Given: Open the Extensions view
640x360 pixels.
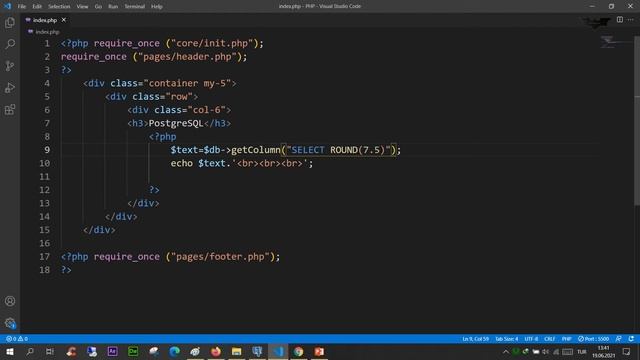Looking at the screenshot, I should point(10,109).
